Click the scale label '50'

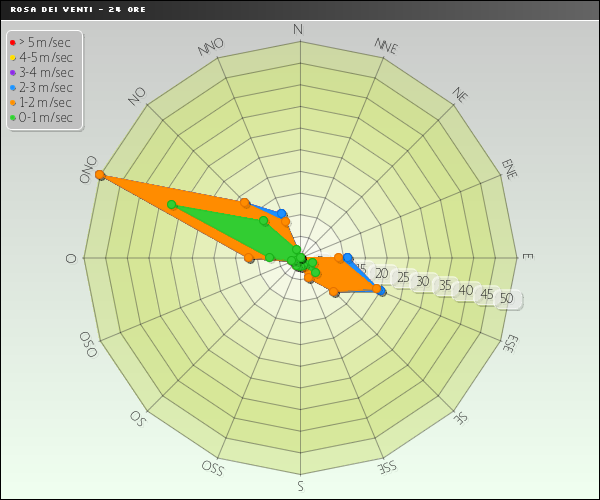[x=507, y=298]
